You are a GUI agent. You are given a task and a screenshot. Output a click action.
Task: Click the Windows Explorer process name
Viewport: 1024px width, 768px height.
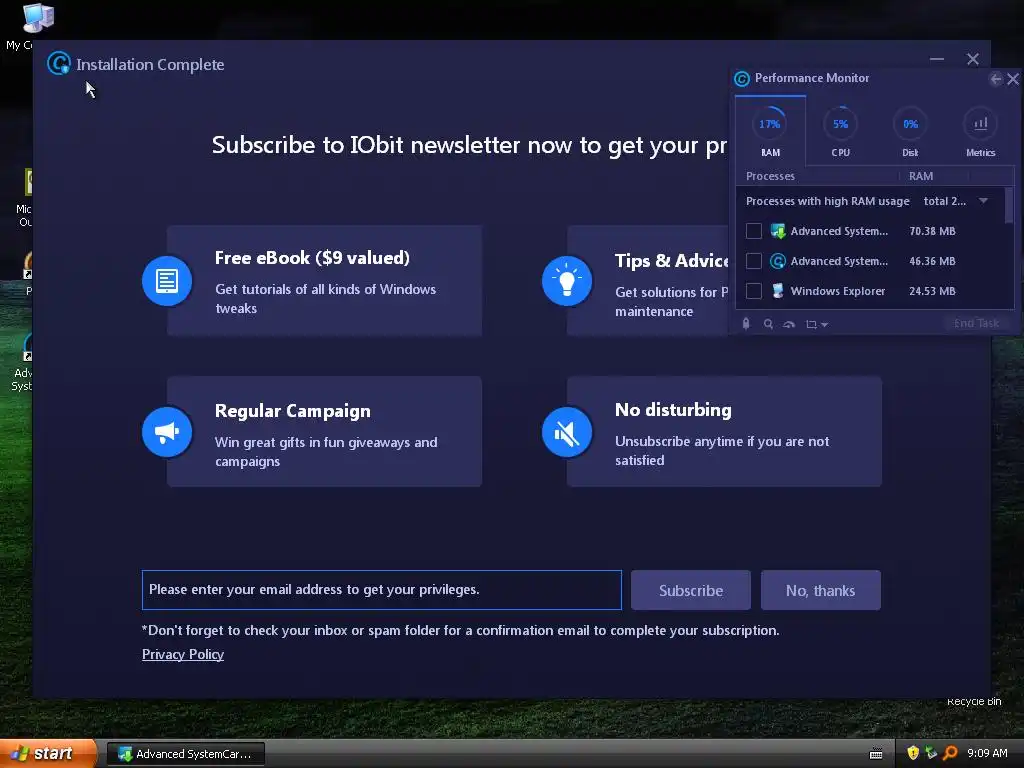click(x=838, y=291)
